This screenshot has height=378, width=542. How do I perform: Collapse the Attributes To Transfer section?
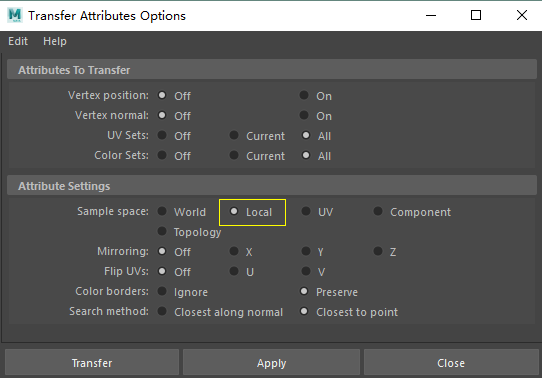pyautogui.click(x=272, y=70)
